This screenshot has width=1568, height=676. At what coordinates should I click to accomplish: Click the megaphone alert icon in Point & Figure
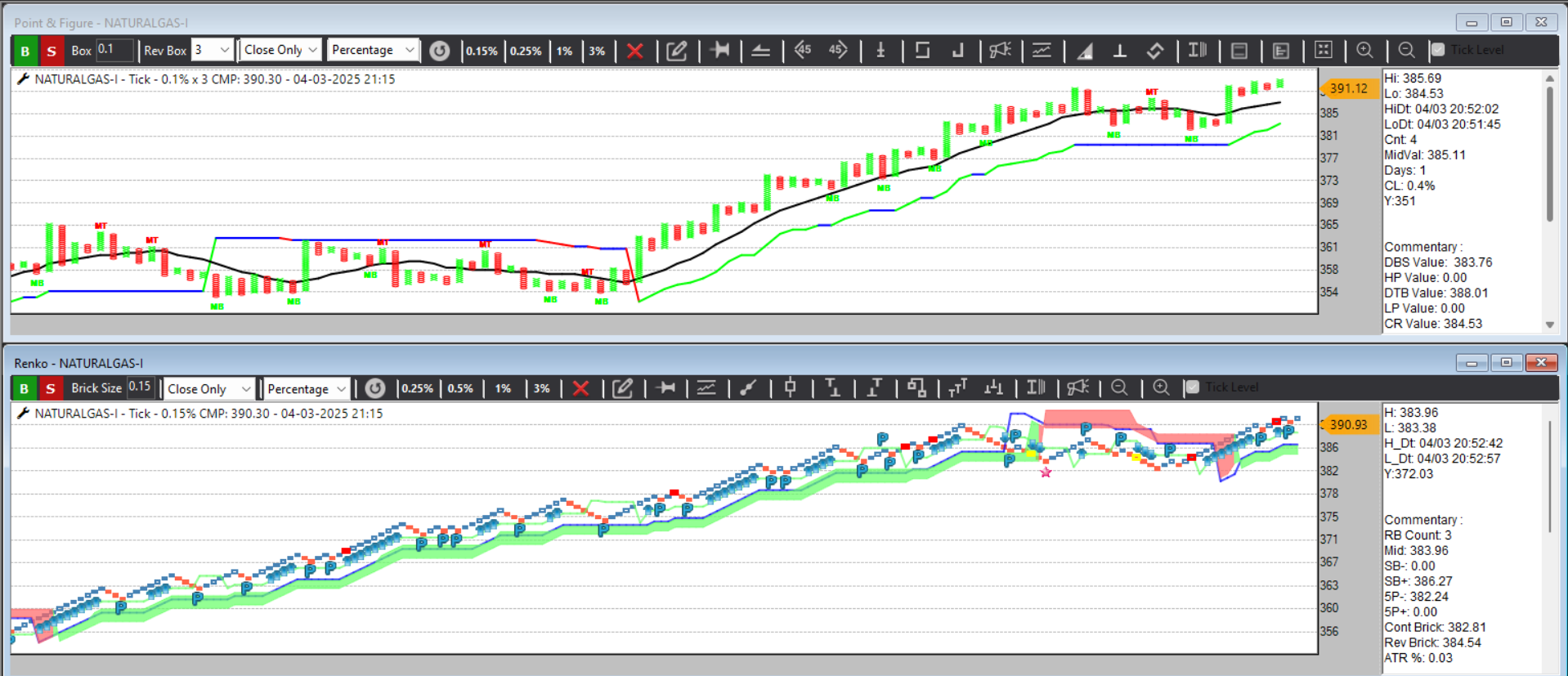coord(1000,50)
